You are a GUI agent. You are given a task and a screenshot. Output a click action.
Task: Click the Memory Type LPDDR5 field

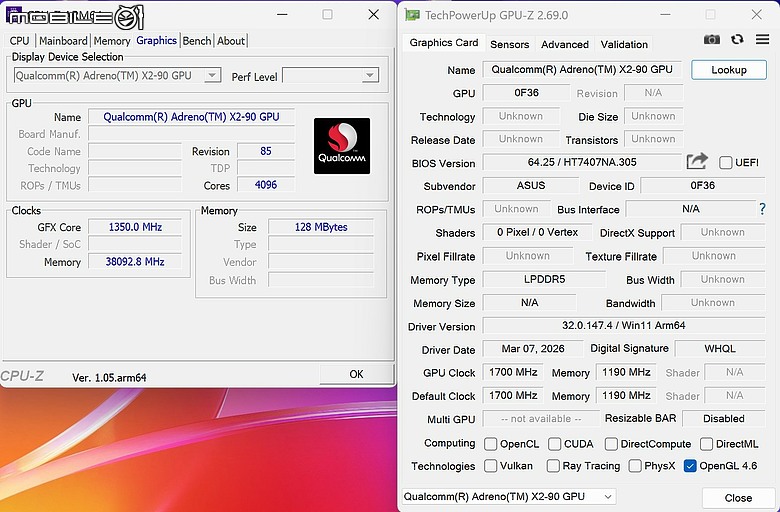pyautogui.click(x=544, y=279)
